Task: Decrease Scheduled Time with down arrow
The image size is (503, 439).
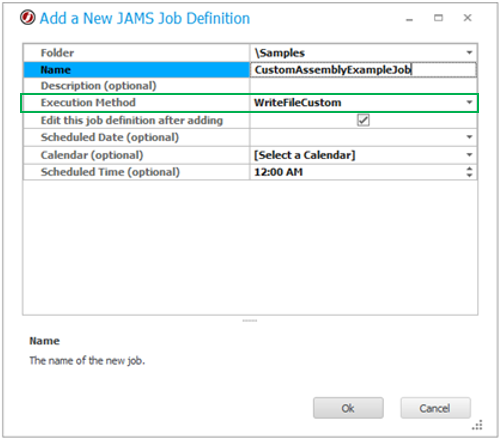Action: (469, 175)
